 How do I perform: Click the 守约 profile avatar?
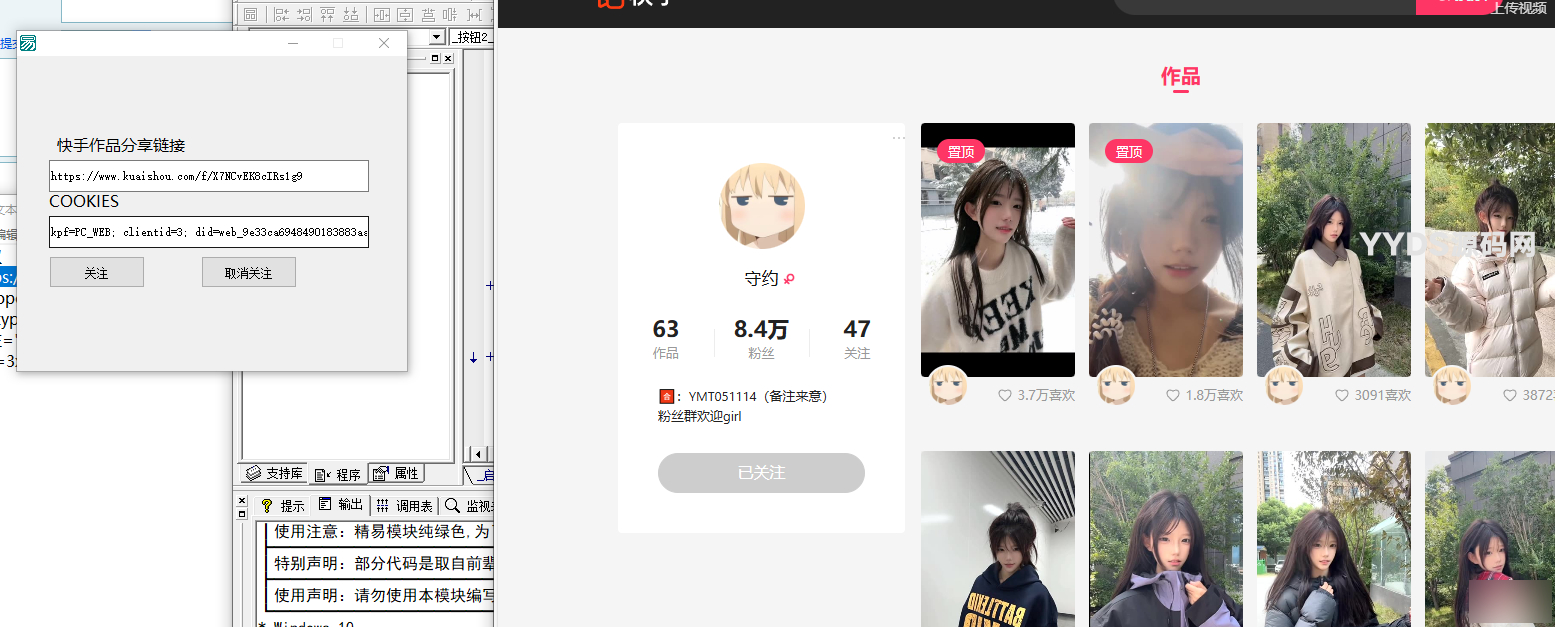(762, 205)
